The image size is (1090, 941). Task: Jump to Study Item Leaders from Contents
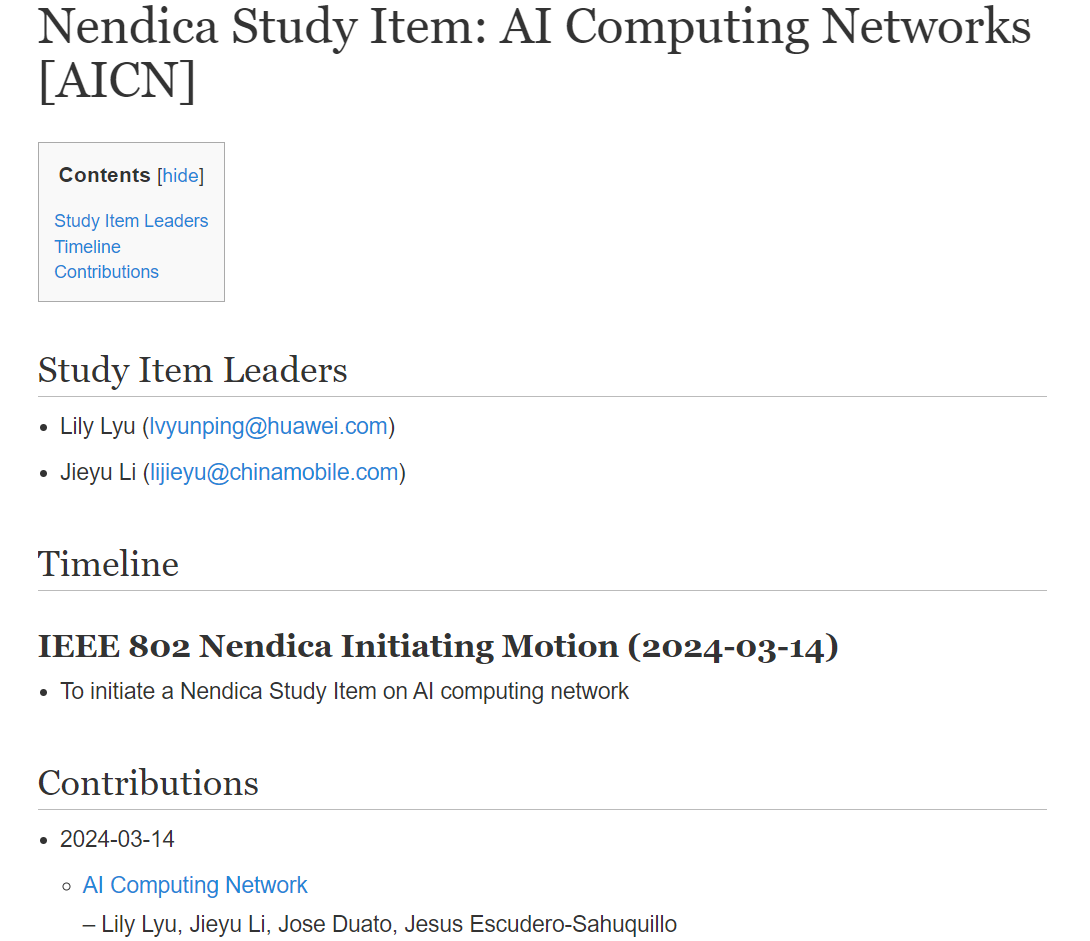point(131,221)
